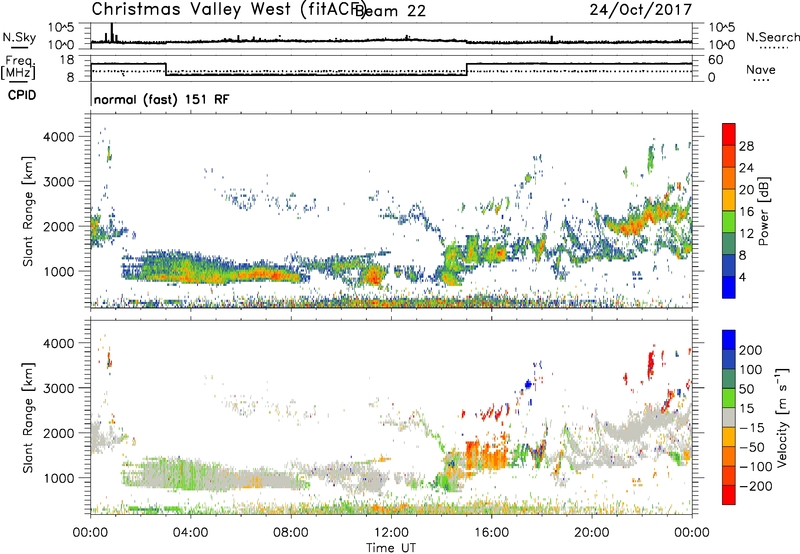
Task: Click the 'N.Sky' legend label
Action: pyautogui.click(x=19, y=37)
